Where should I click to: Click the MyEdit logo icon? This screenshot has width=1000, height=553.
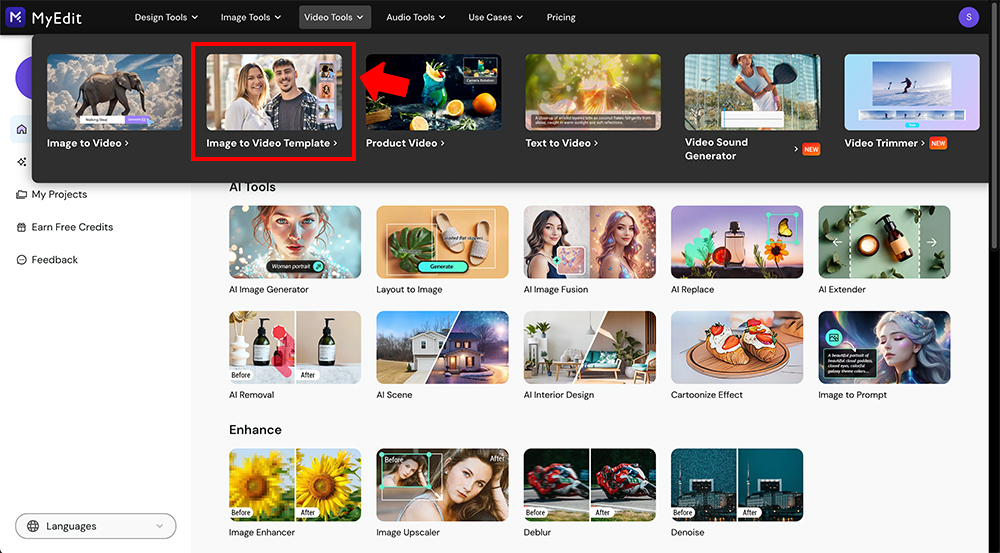pos(15,17)
